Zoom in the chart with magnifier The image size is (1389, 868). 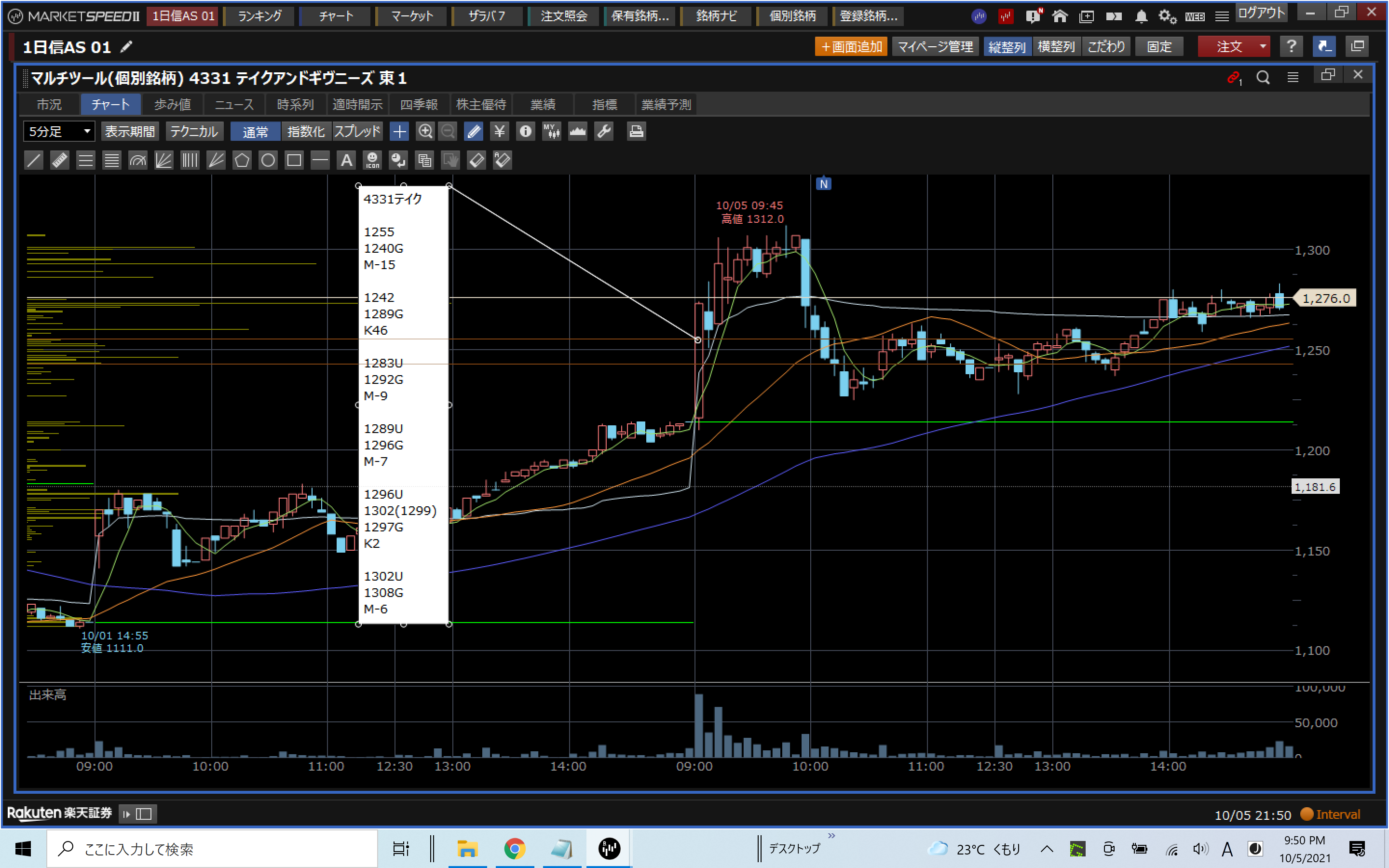pos(425,132)
